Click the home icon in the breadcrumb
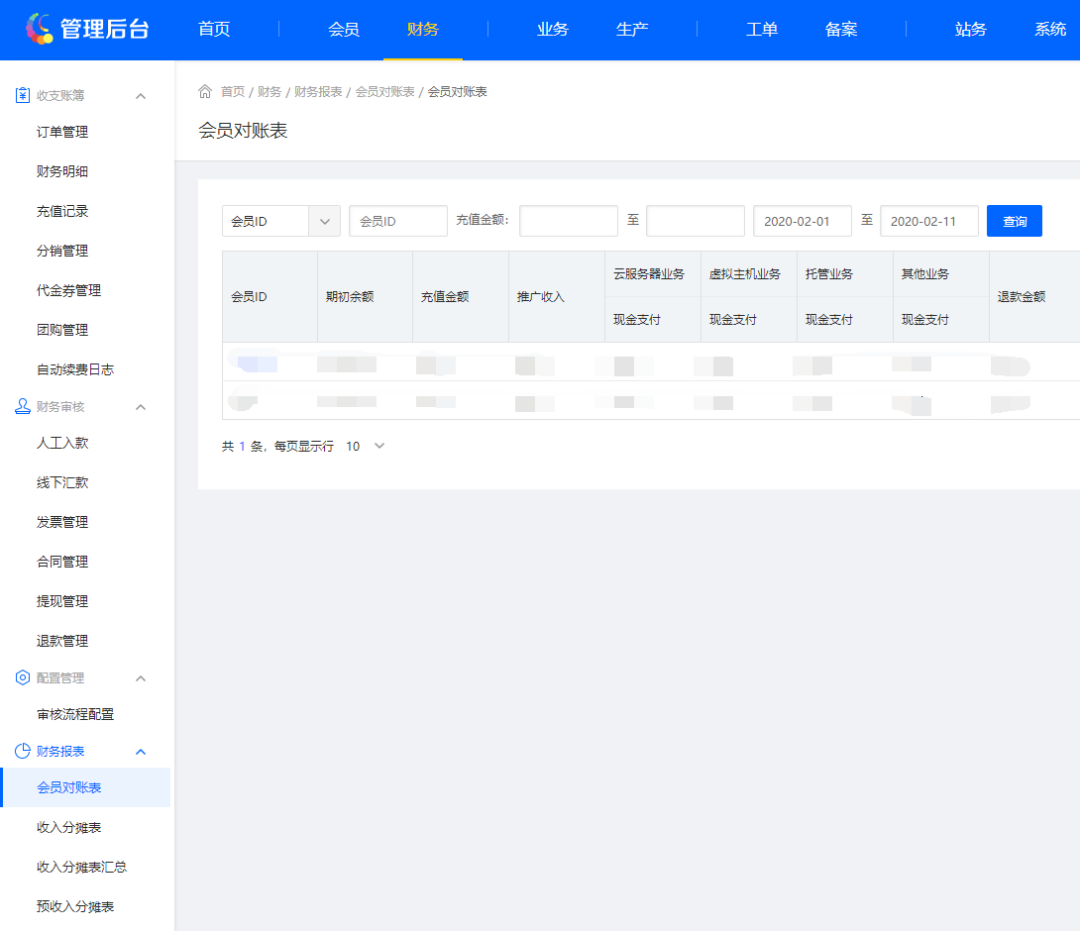This screenshot has height=931, width=1080. click(205, 91)
